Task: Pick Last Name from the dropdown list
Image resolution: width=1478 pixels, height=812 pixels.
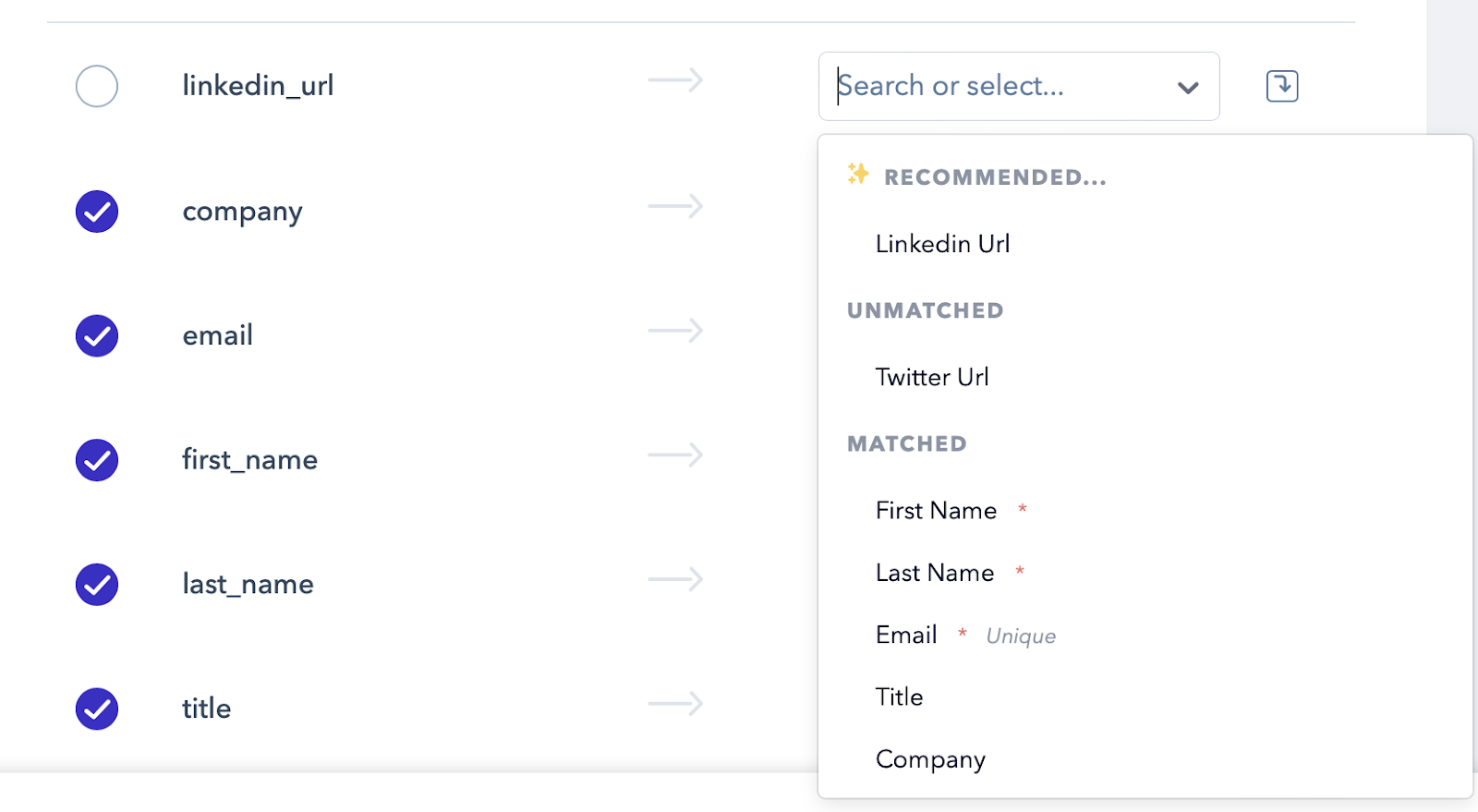Action: [935, 573]
